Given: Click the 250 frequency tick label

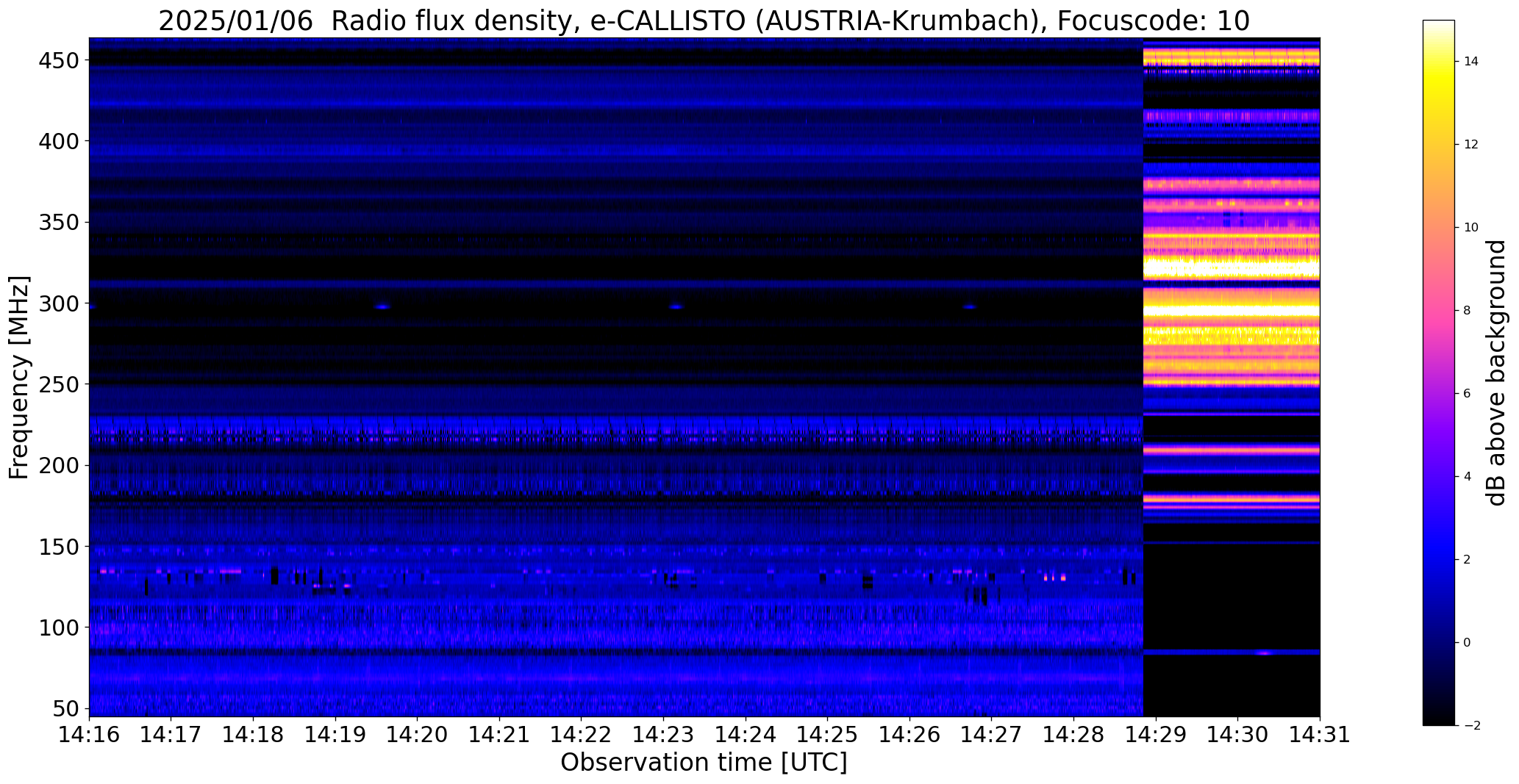Looking at the screenshot, I should point(58,384).
